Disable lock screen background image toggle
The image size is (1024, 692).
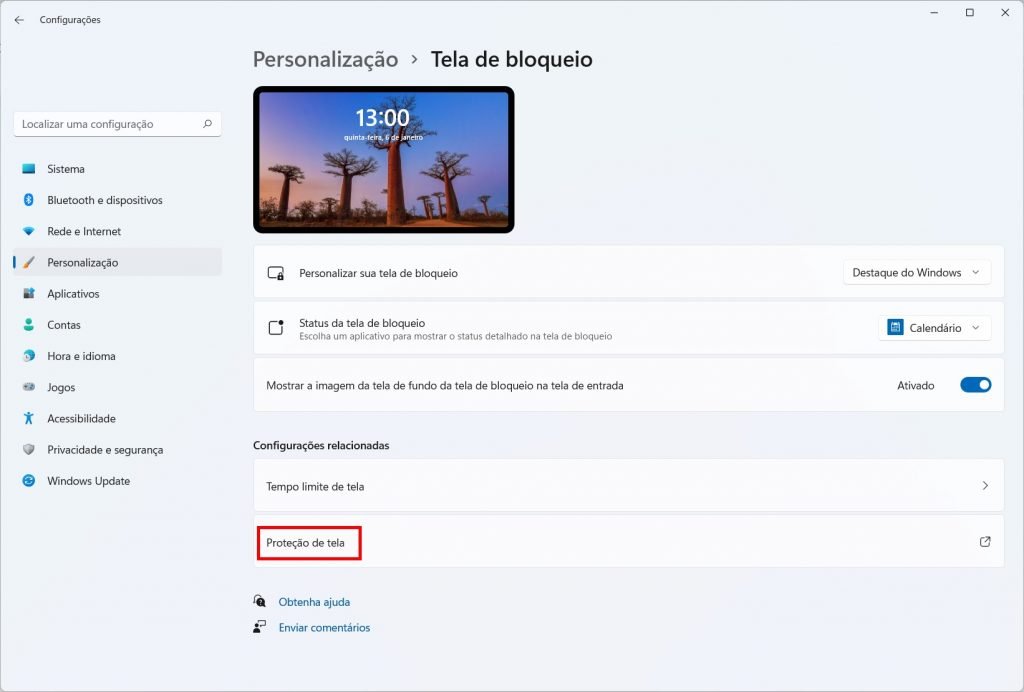point(975,385)
